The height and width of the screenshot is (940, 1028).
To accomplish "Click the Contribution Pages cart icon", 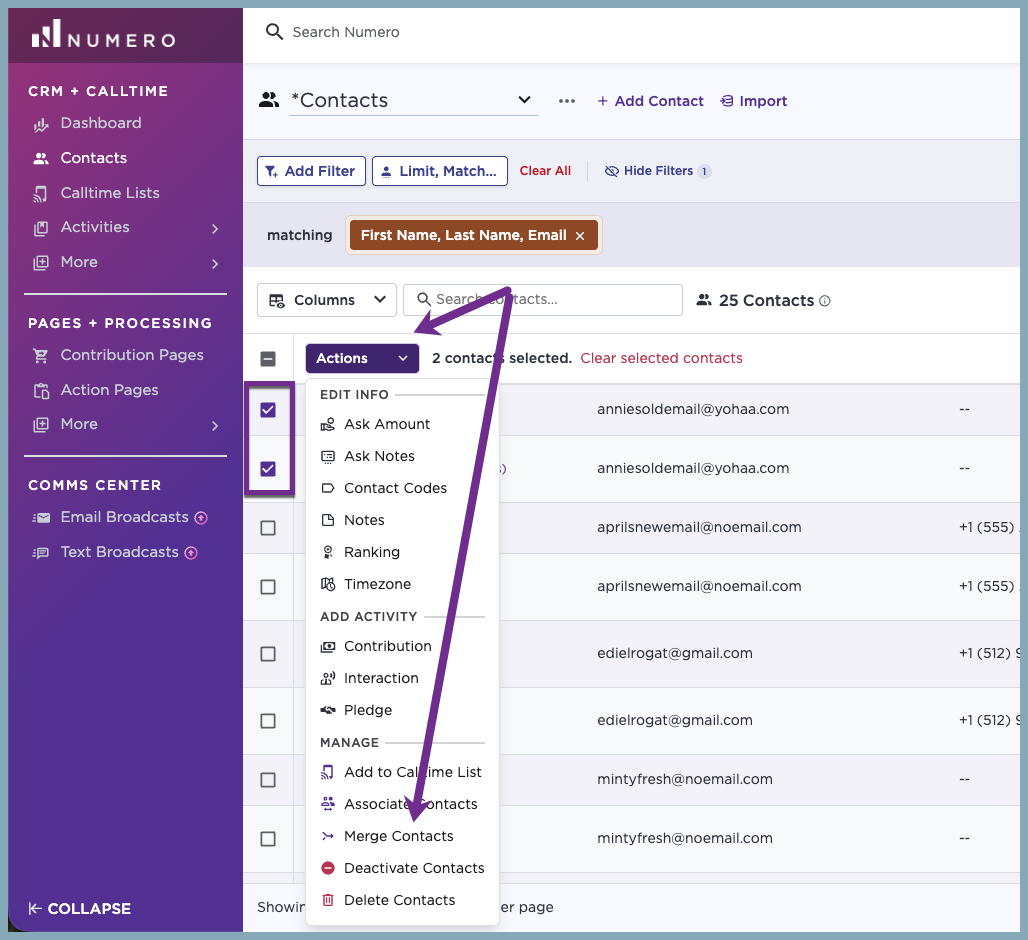I will click(x=41, y=355).
